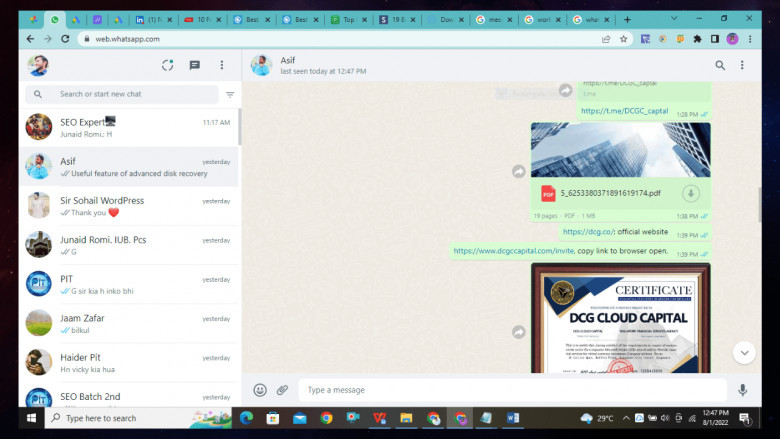
Task: Click the taskbar 'Type here to search' box
Action: 138,418
